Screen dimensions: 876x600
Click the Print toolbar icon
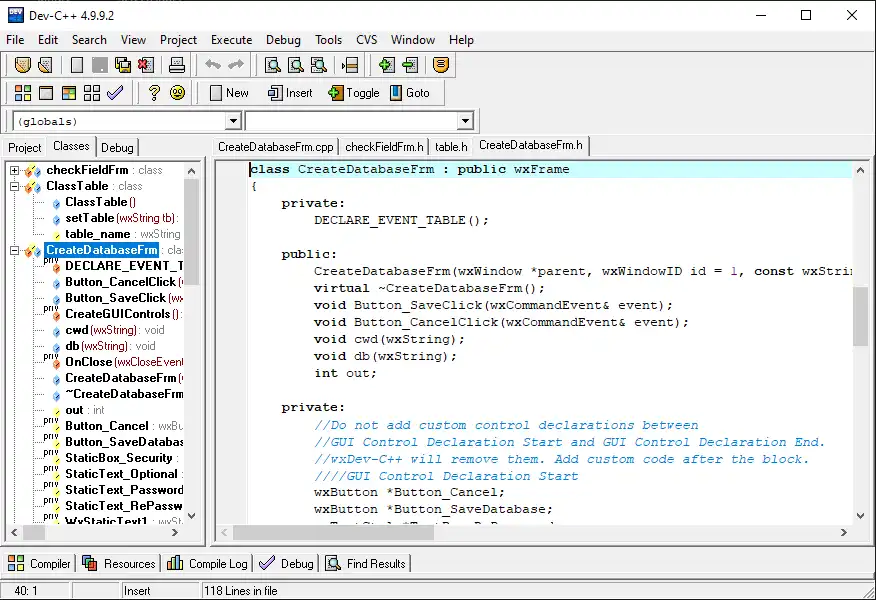179,65
